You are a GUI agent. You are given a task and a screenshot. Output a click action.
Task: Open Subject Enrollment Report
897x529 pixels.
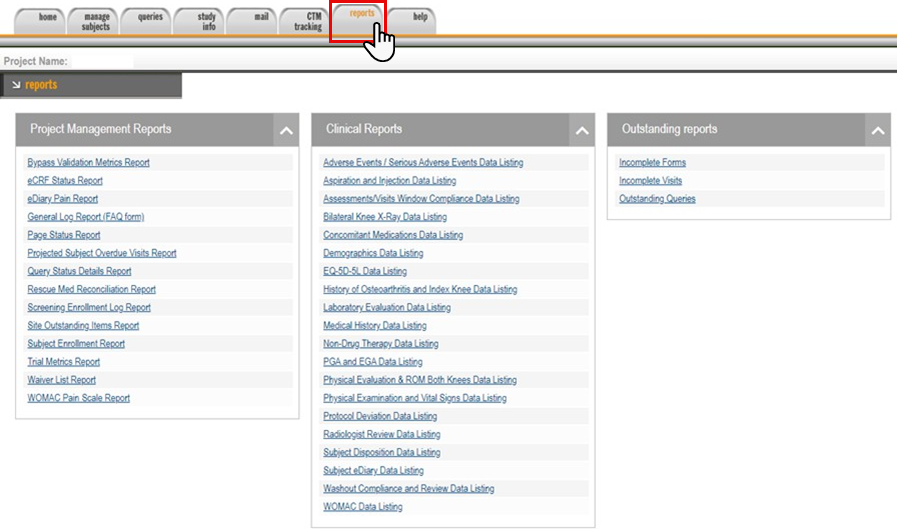coord(76,344)
